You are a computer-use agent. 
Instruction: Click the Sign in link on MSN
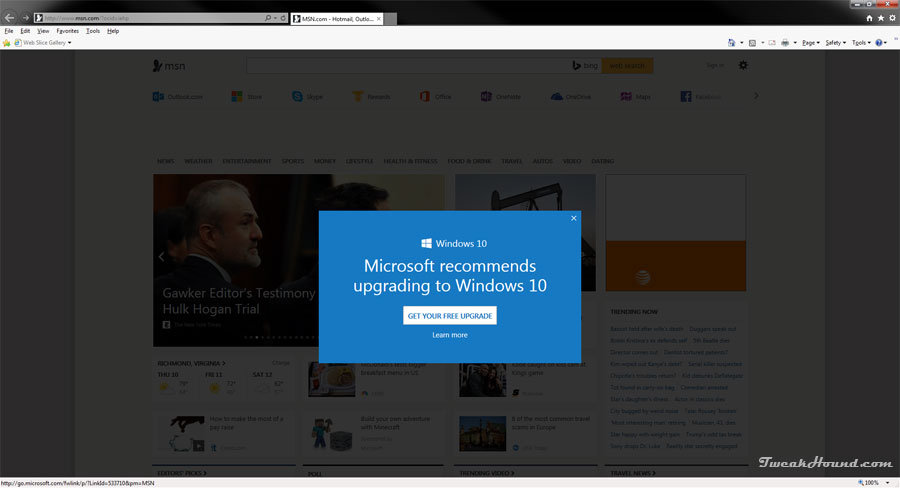point(715,65)
